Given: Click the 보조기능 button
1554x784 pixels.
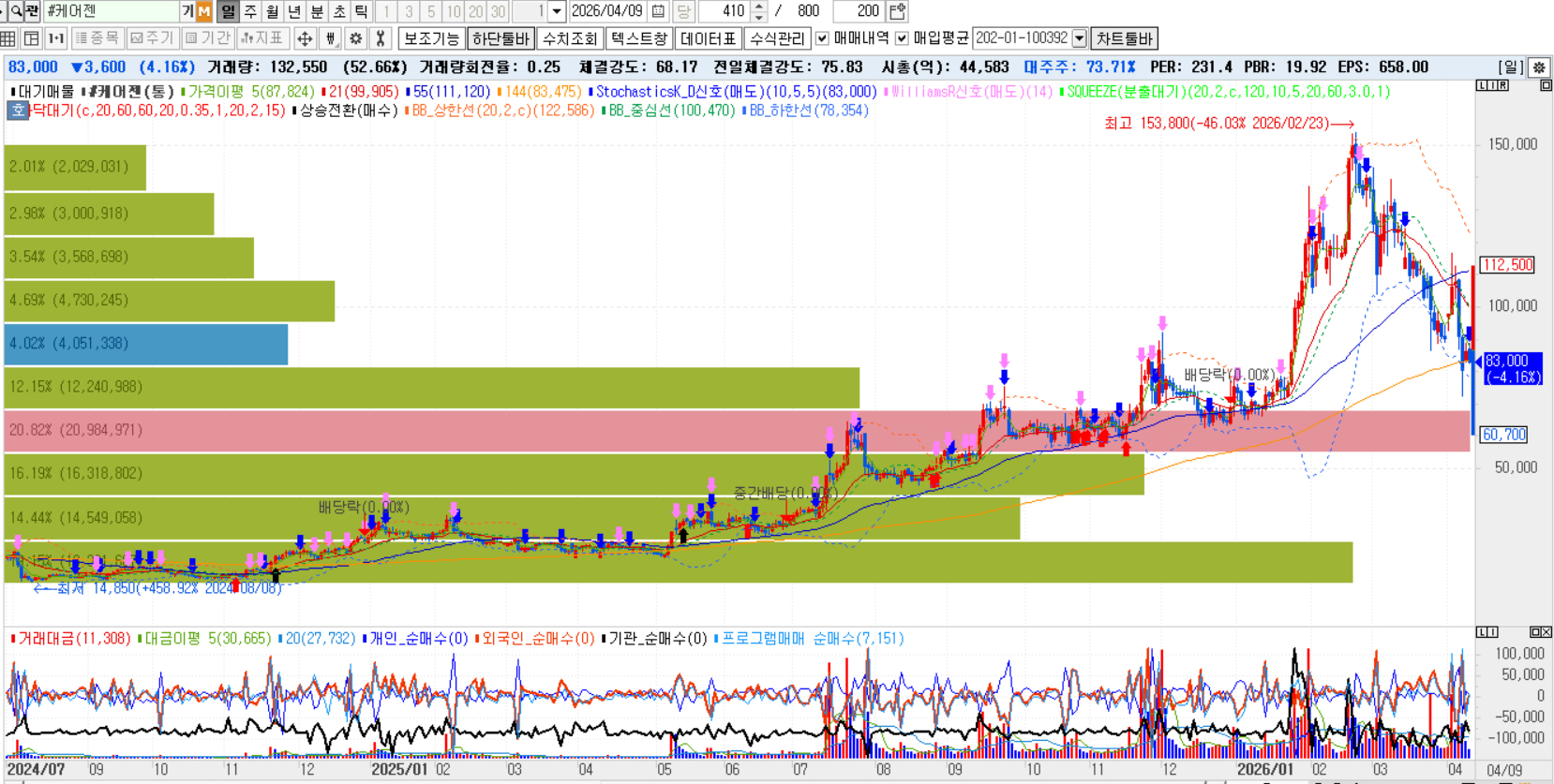Looking at the screenshot, I should tap(432, 38).
